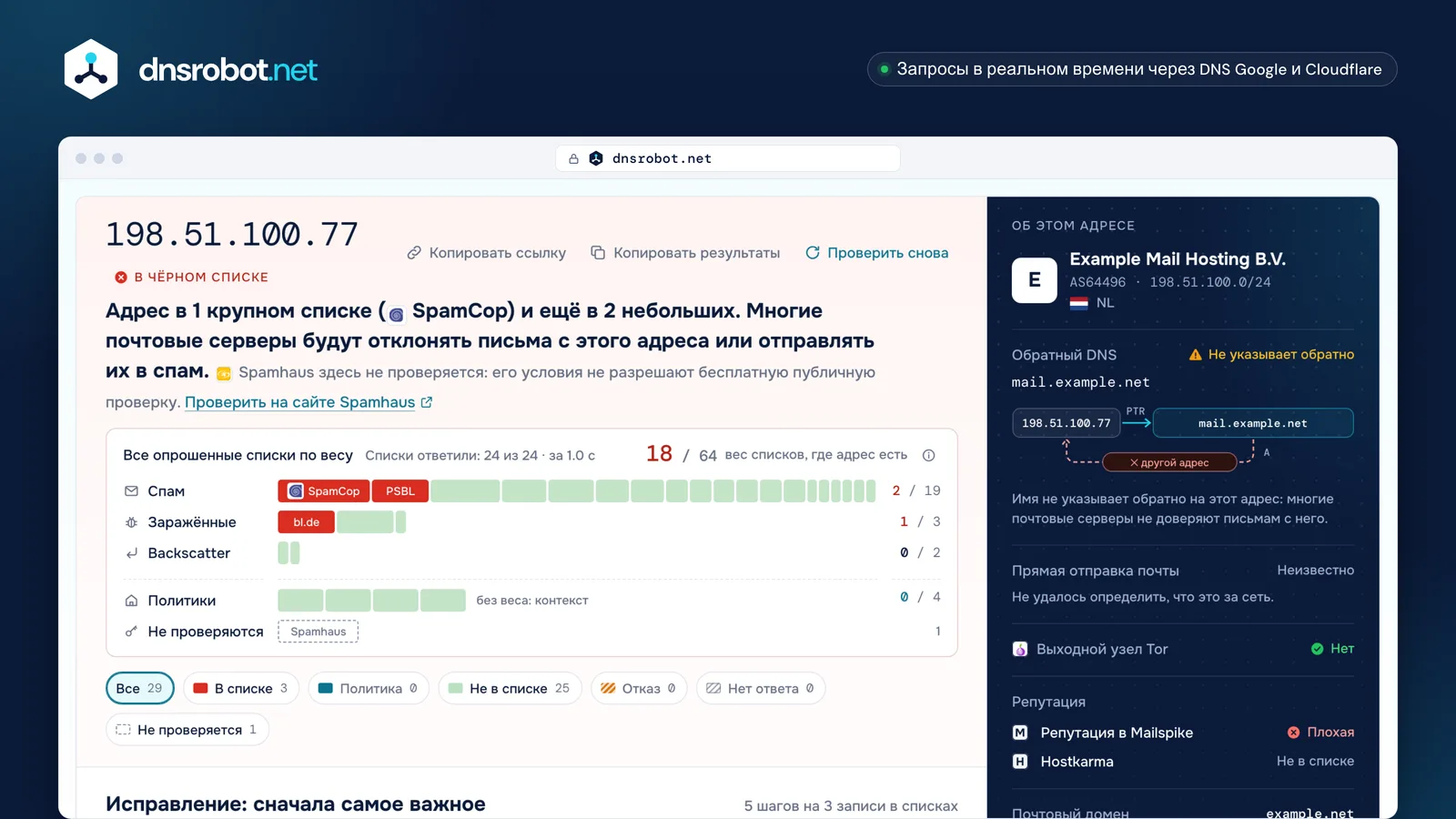Click the Mailspike M icon

1020,733
